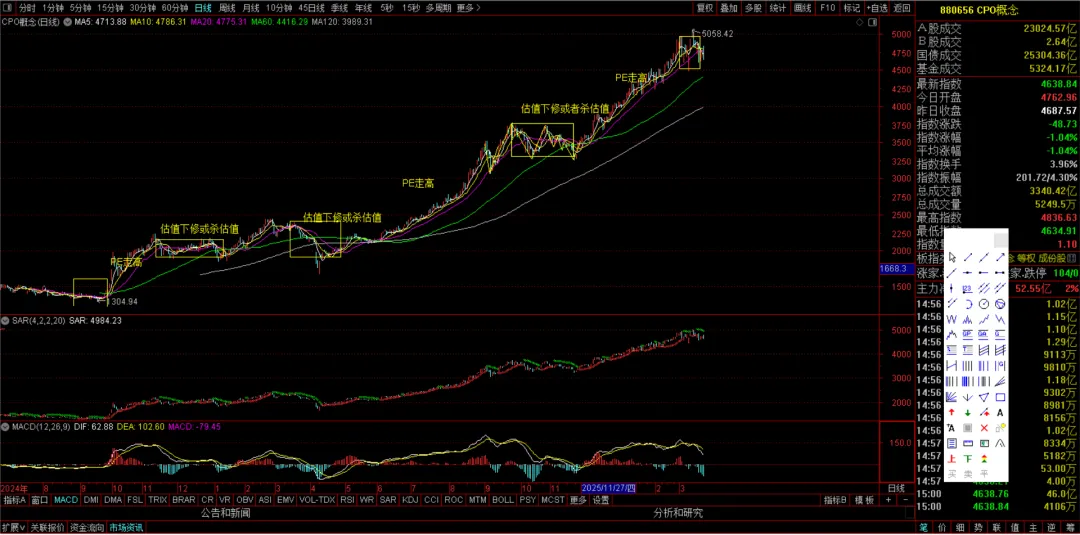Select the triangle drawing tool
This screenshot has height=535, width=1080.
tap(984, 397)
